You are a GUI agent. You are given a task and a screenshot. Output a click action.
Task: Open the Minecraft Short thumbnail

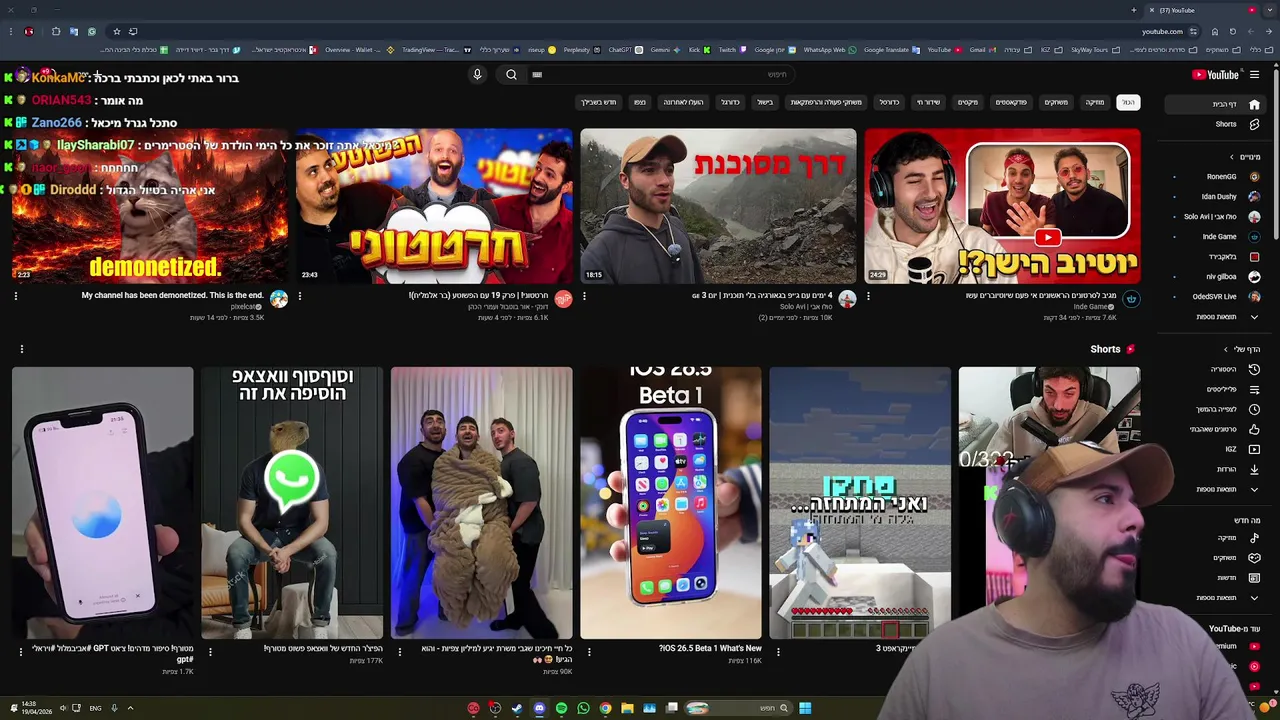click(x=860, y=503)
